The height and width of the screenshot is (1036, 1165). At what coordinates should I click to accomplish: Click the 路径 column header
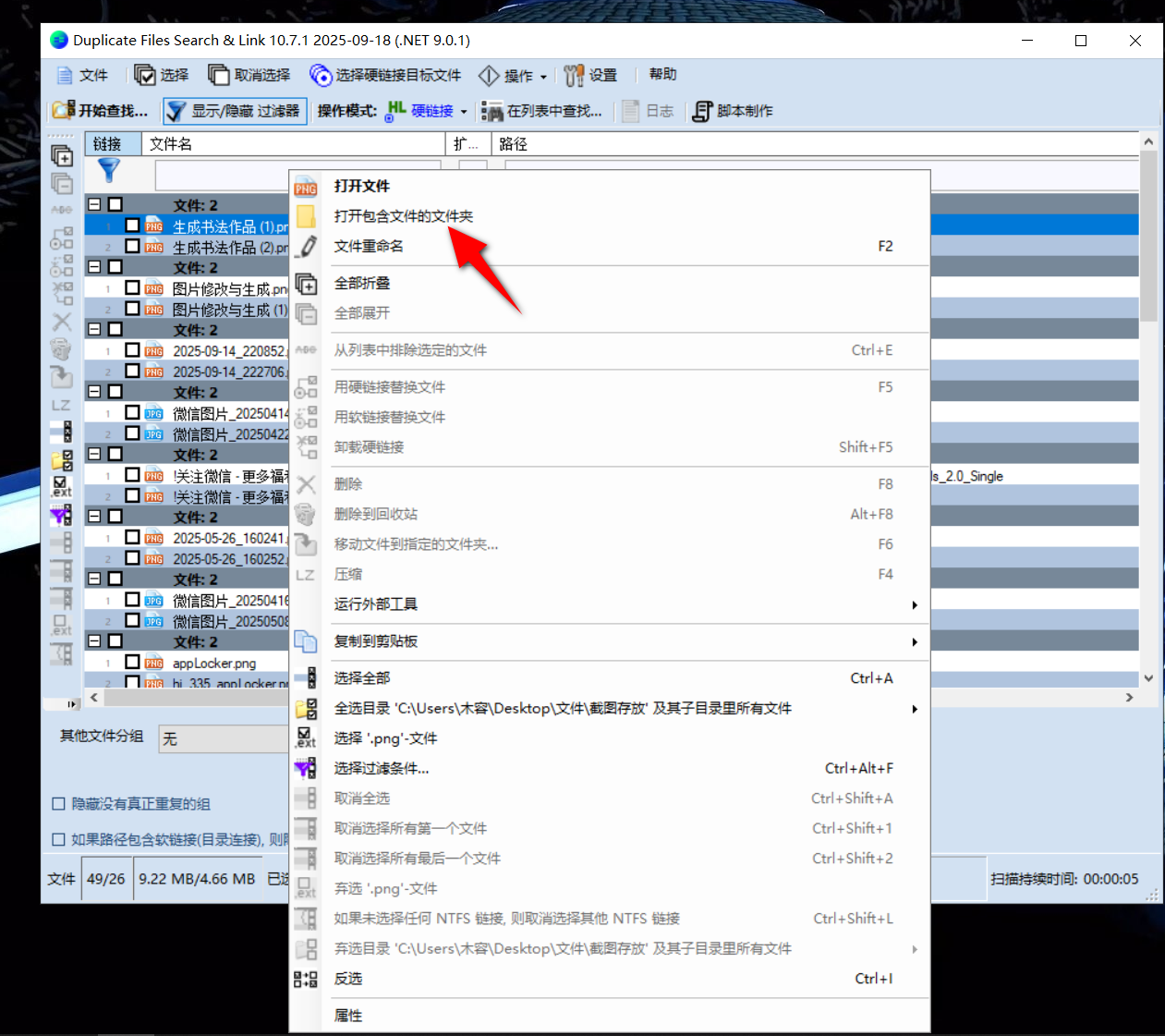point(814,144)
